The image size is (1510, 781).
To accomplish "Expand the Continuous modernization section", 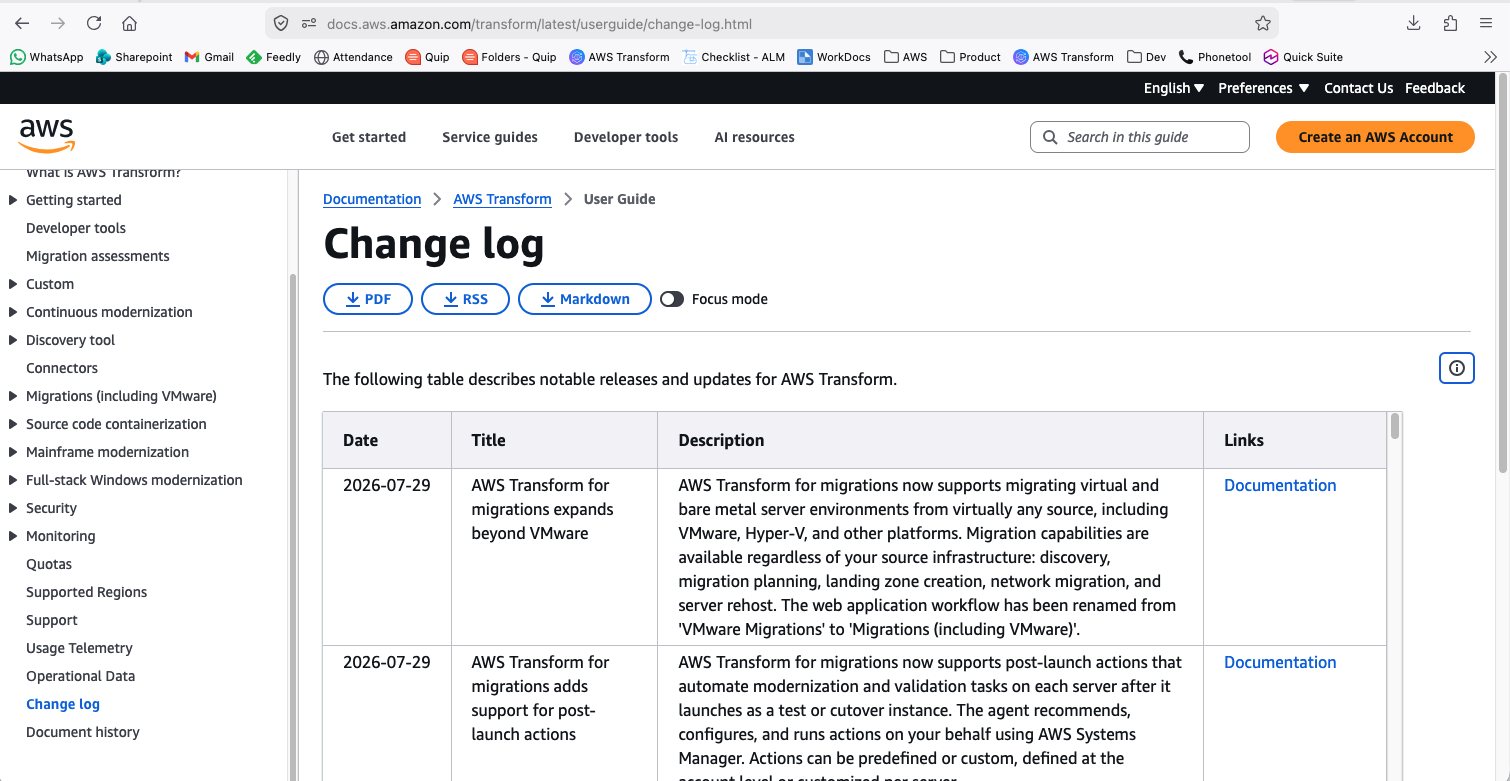I will [13, 312].
